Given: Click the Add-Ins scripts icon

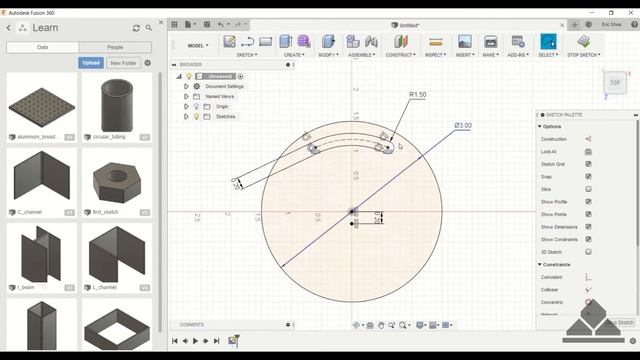Looking at the screenshot, I should tap(518, 42).
